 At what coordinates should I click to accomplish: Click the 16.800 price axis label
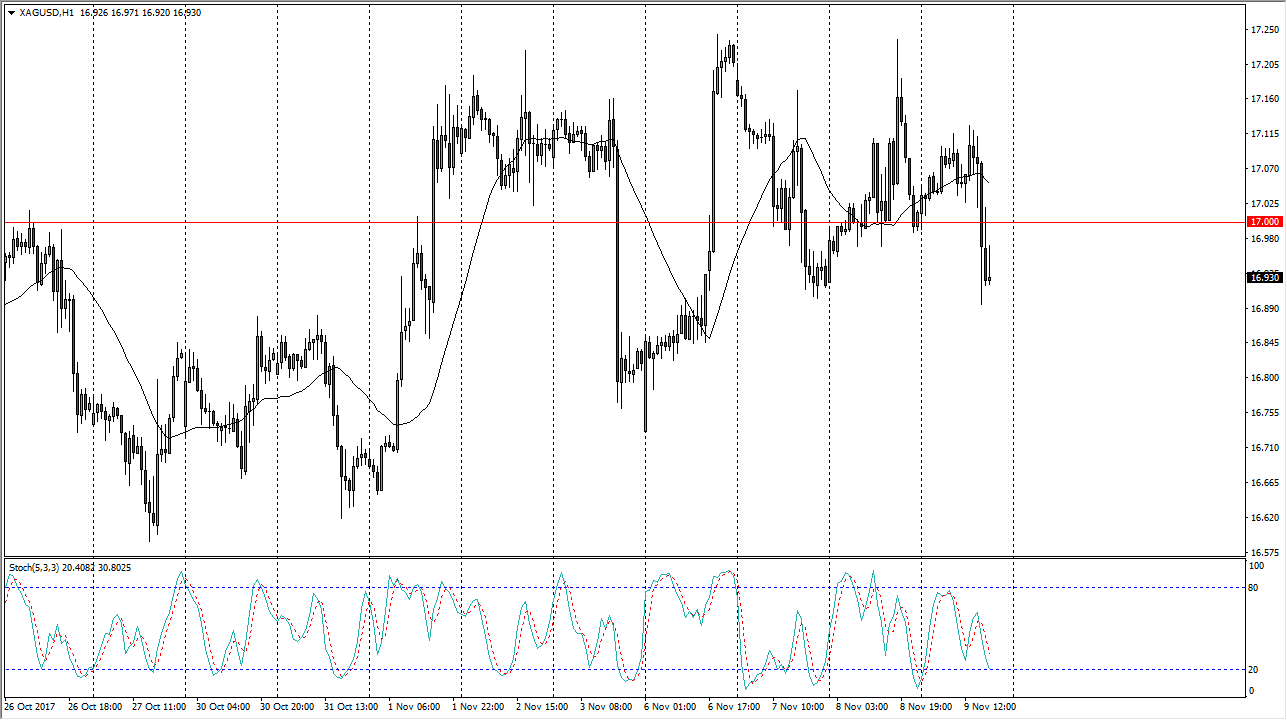(1264, 378)
